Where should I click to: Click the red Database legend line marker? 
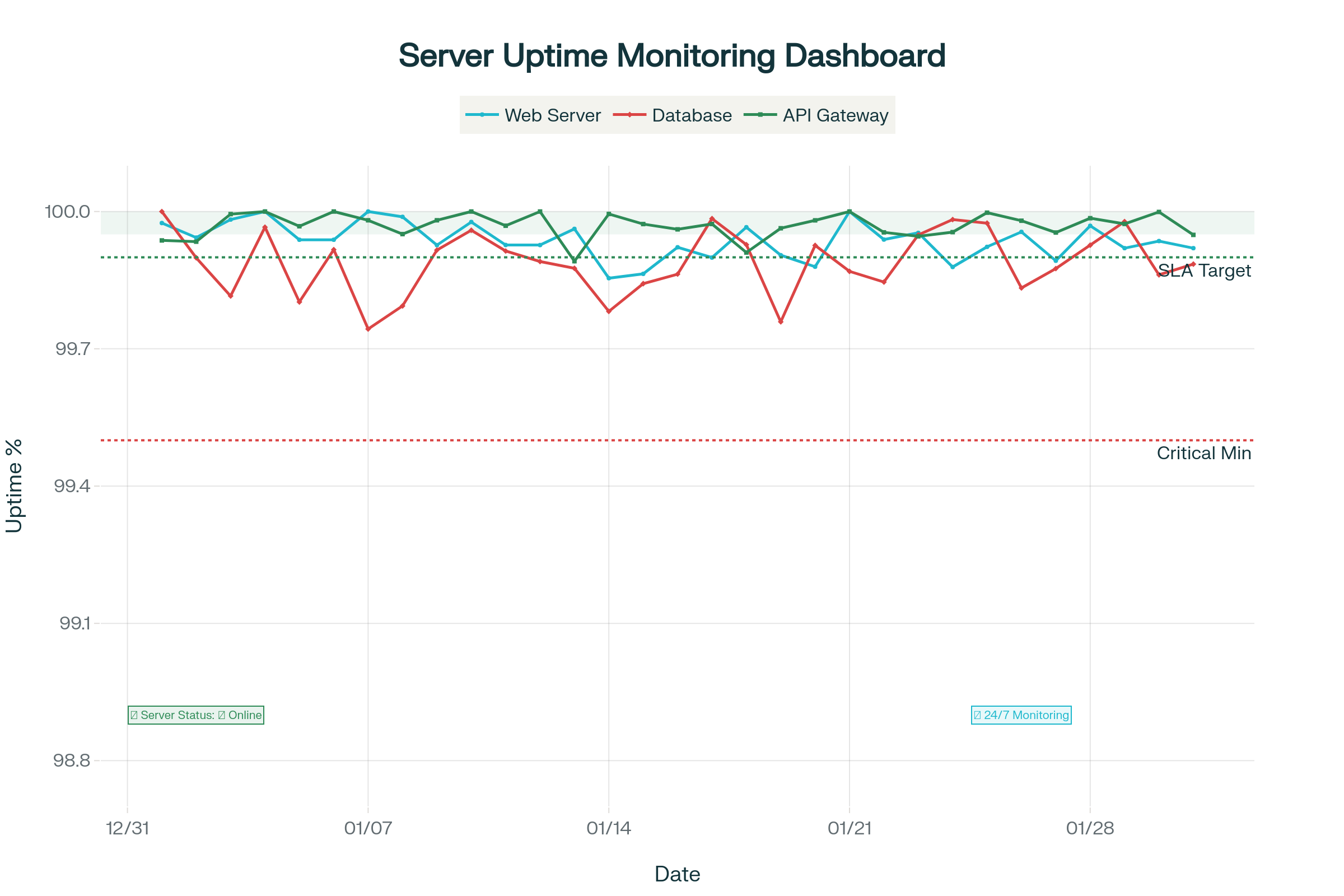[629, 115]
